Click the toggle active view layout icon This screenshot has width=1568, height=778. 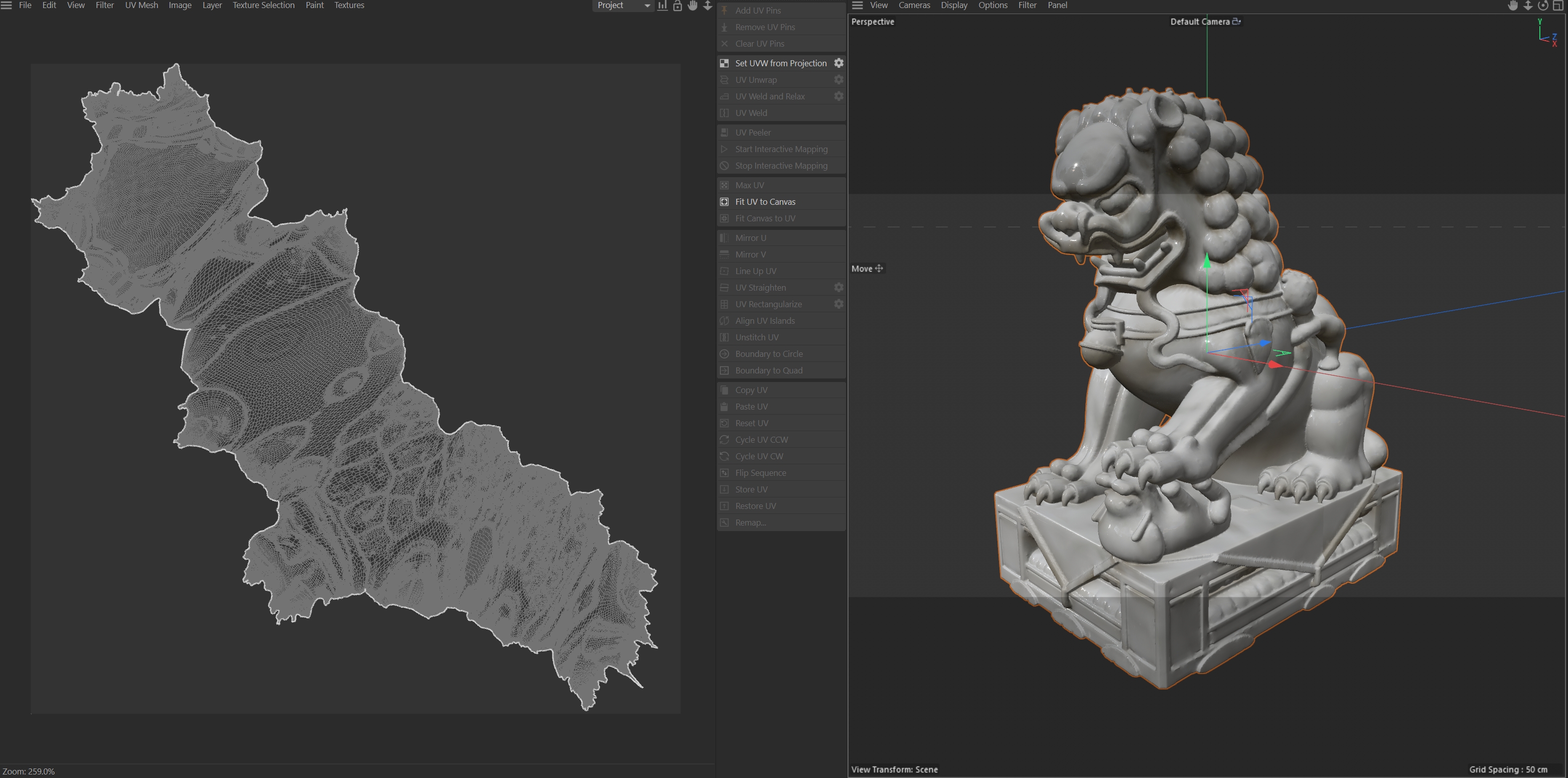click(1558, 6)
